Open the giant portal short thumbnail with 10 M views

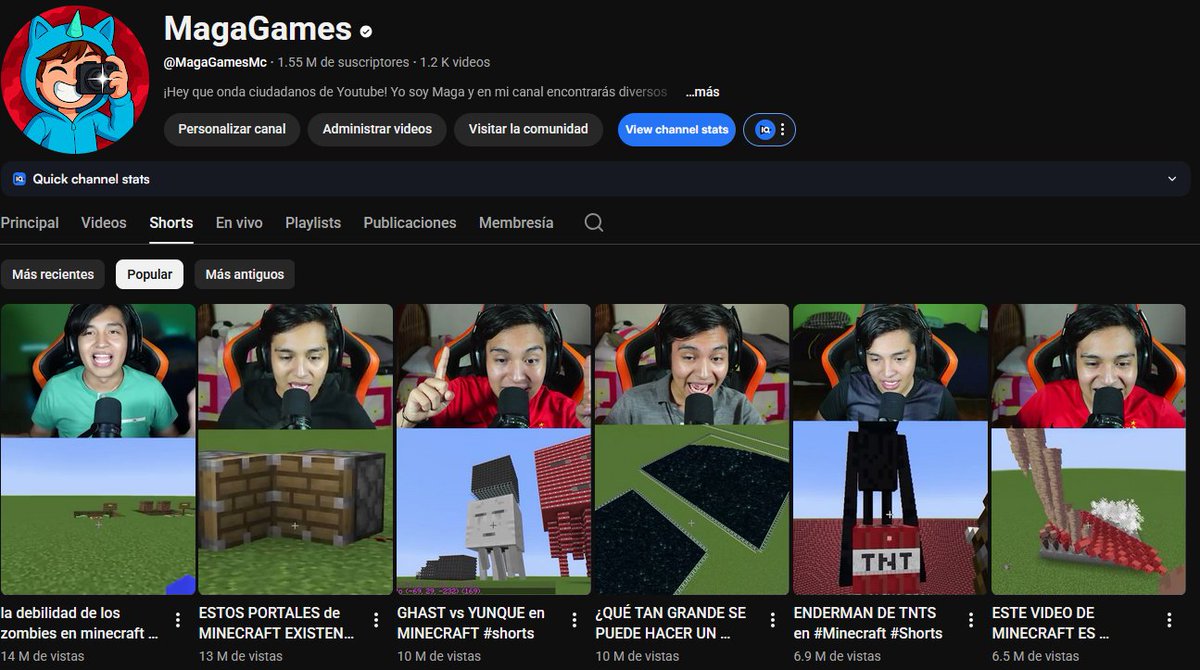point(692,449)
